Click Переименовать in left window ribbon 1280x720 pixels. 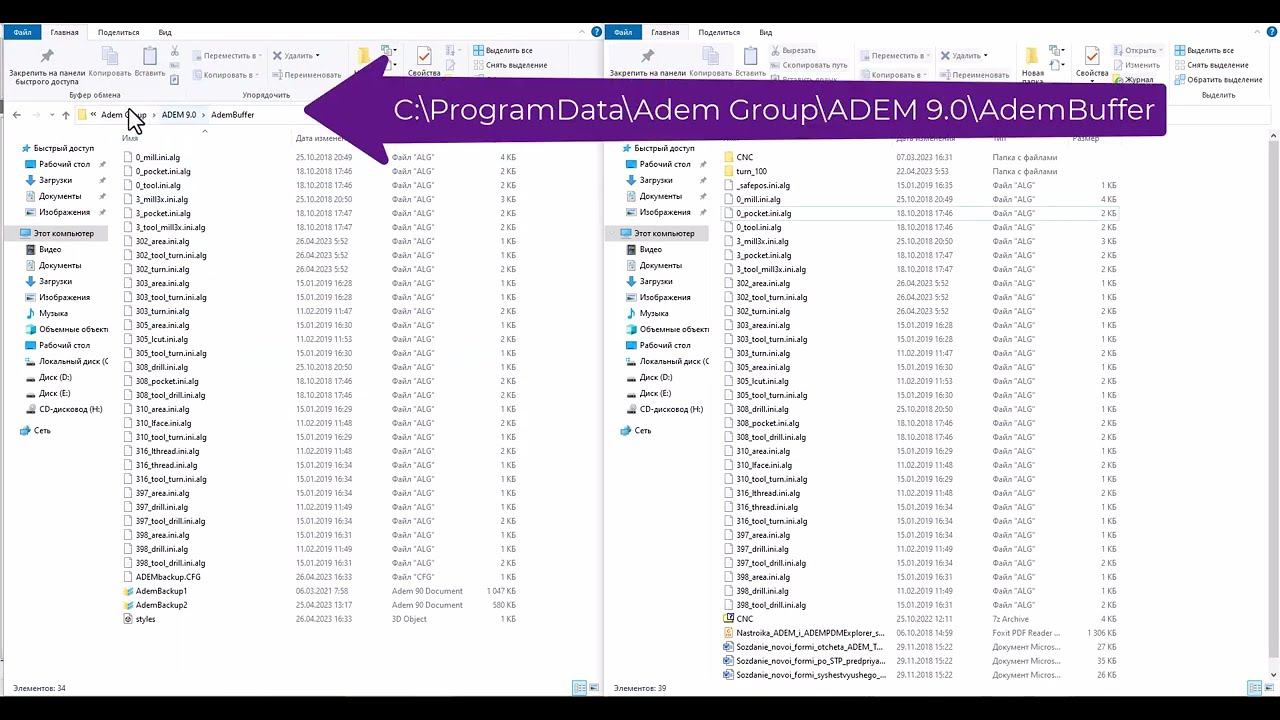[x=305, y=75]
